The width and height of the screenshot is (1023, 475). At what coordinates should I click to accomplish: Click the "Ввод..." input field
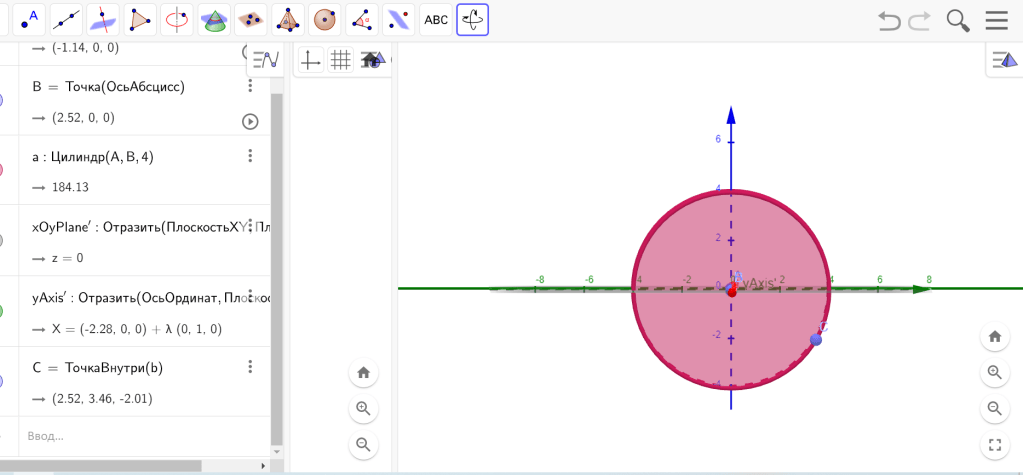click(x=140, y=435)
